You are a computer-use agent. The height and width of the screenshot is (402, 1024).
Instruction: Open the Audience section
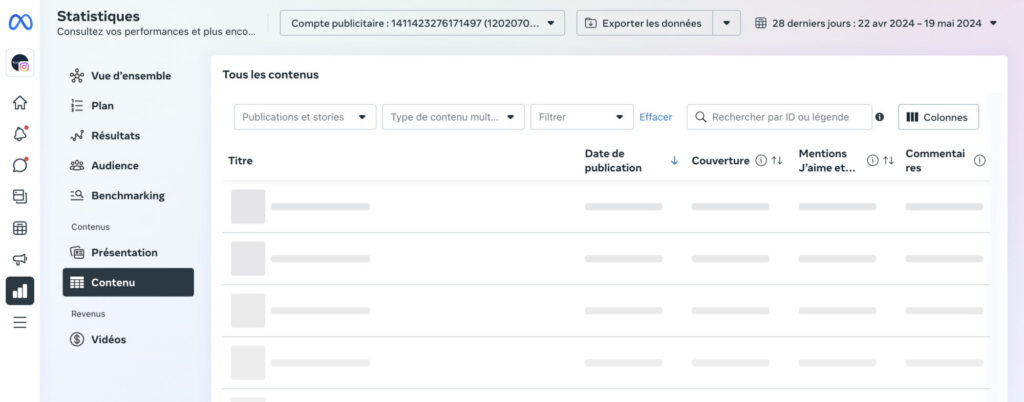pos(114,166)
